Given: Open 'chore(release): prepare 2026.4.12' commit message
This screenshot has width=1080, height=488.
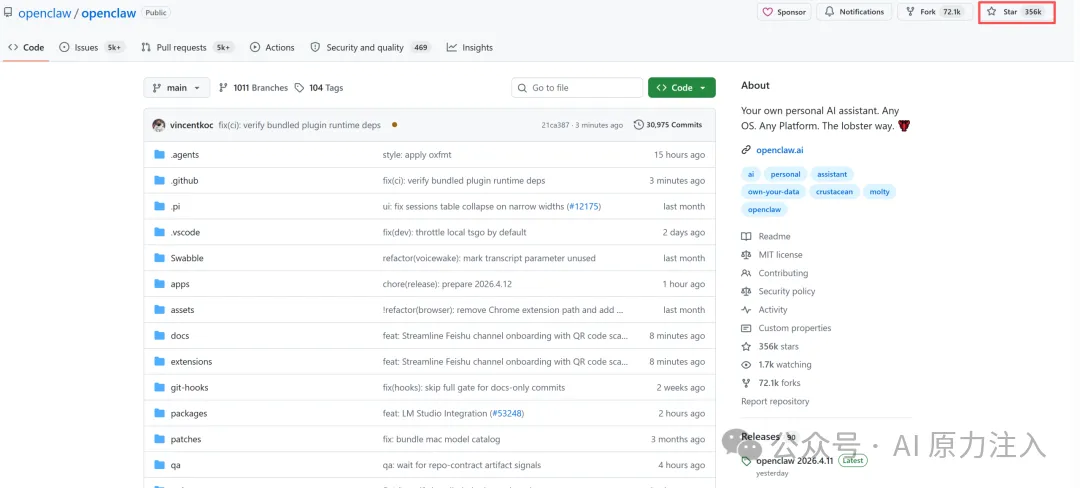Looking at the screenshot, I should click(x=446, y=284).
